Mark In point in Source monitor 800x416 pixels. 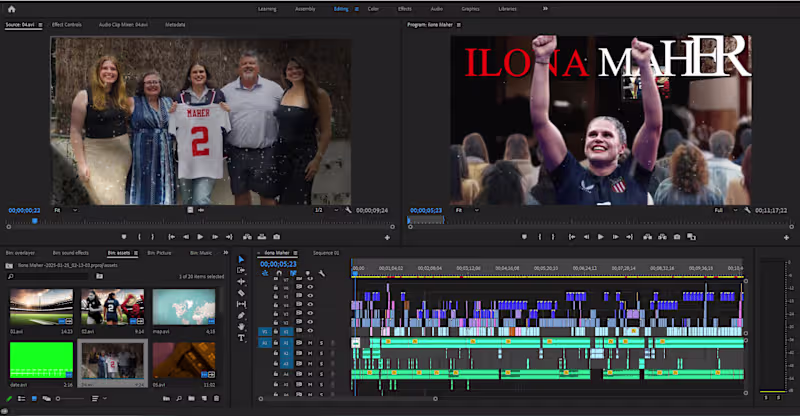(139, 237)
